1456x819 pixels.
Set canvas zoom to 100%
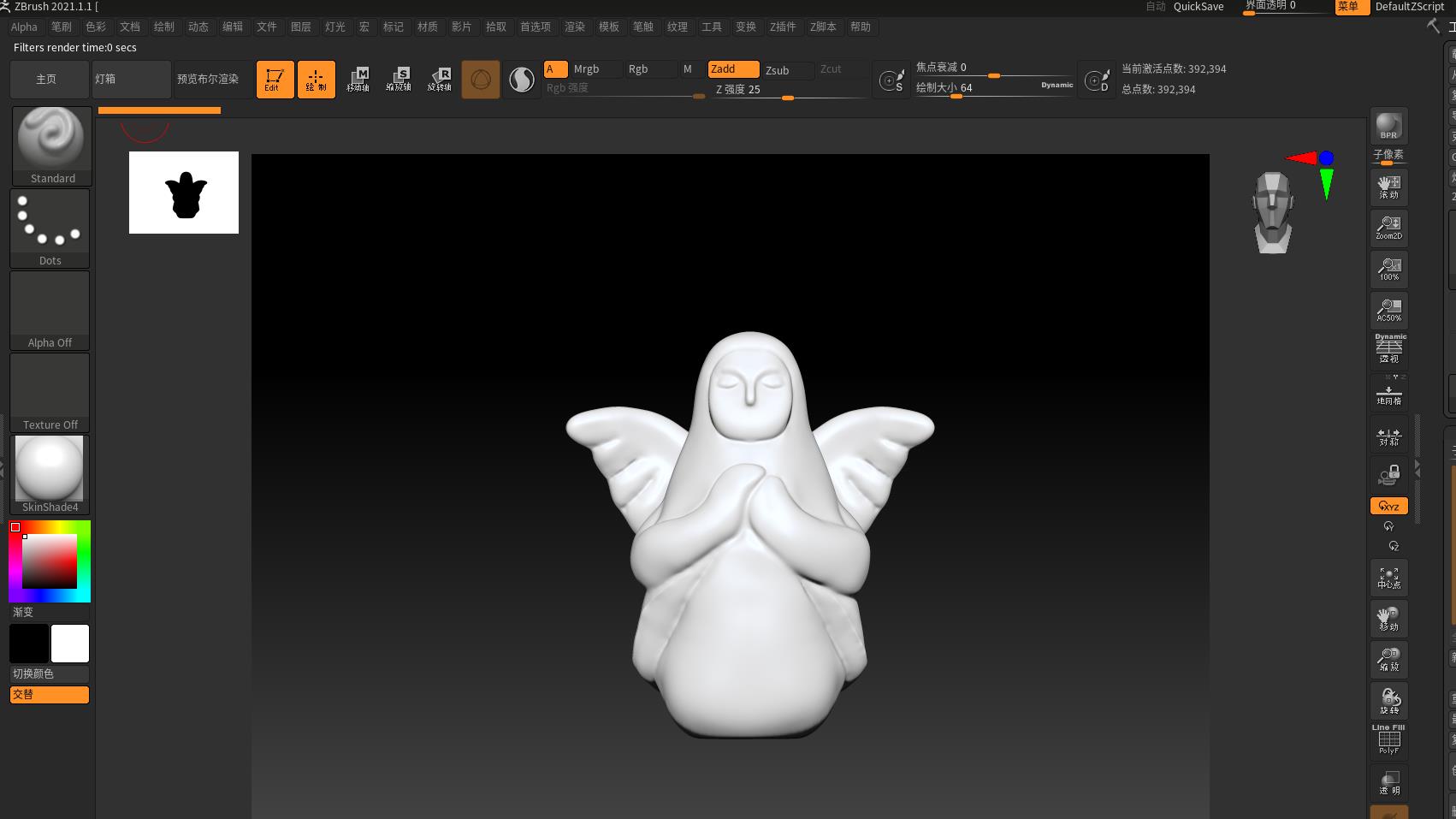(x=1388, y=269)
